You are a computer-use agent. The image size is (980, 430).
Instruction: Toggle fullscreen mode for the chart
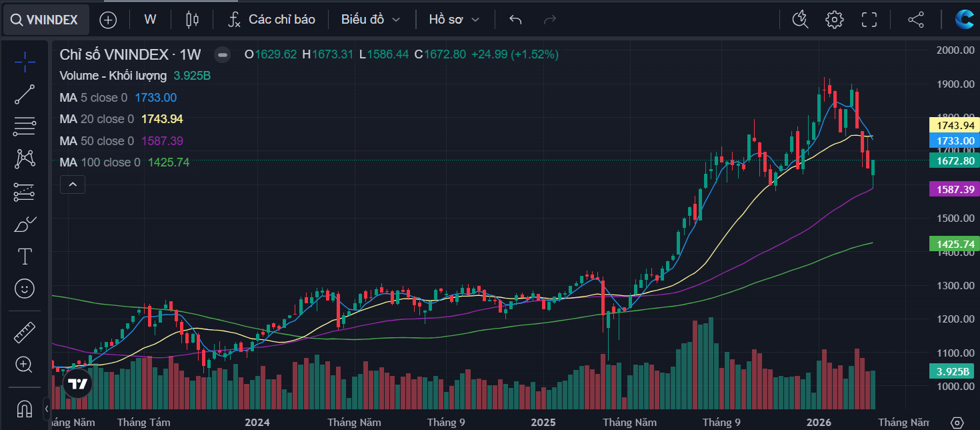pyautogui.click(x=869, y=19)
